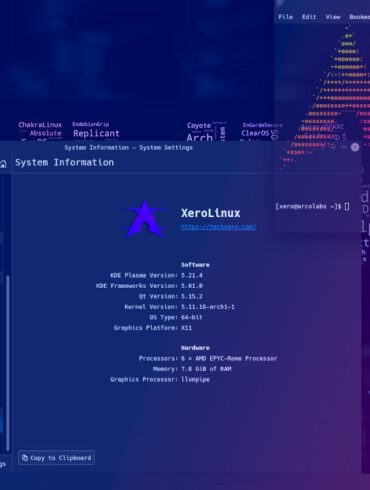Click the XeroLinux distribution name
Image resolution: width=370 pixels, height=490 pixels.
click(x=210, y=213)
